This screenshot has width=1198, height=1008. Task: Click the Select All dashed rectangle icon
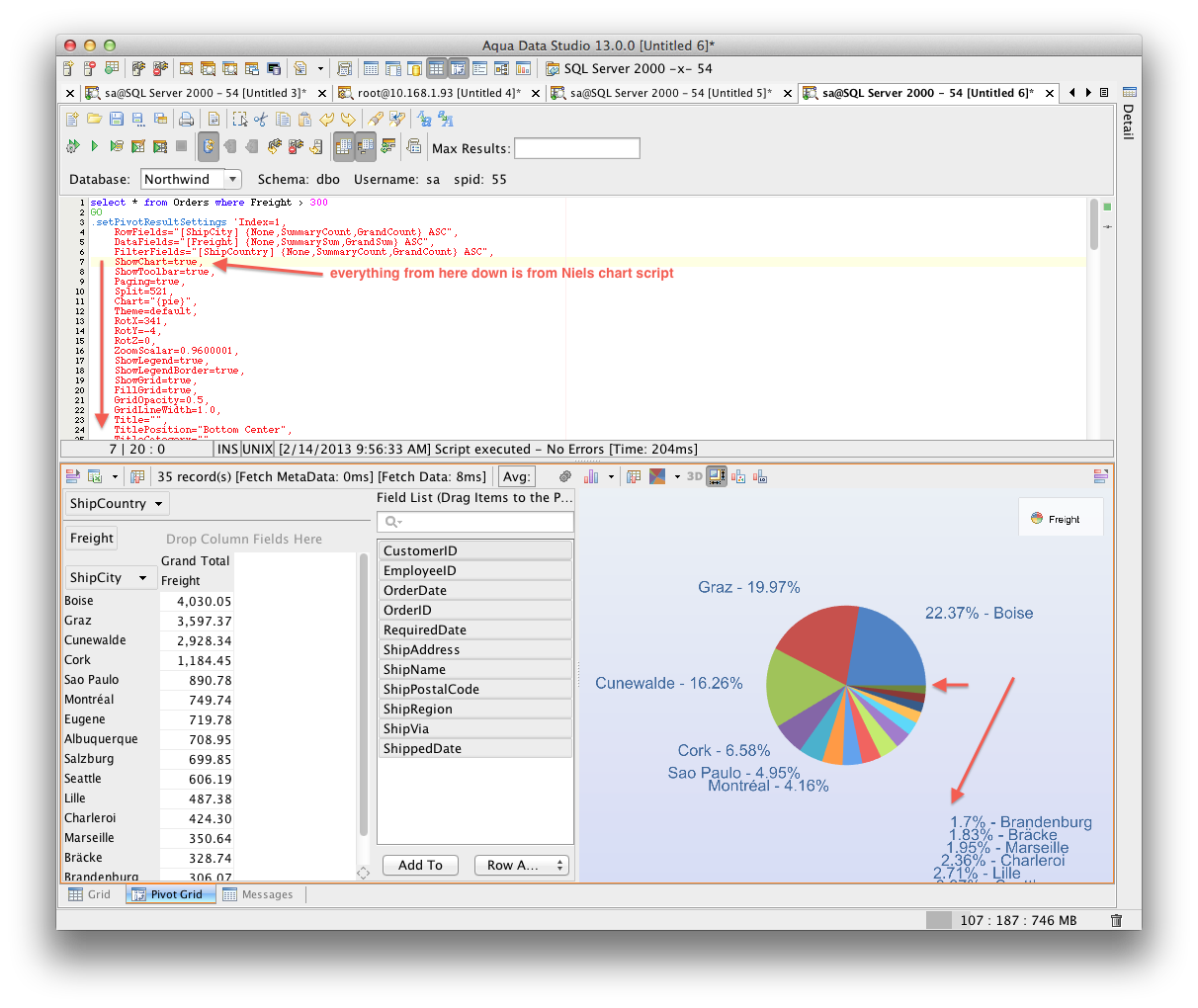(239, 120)
